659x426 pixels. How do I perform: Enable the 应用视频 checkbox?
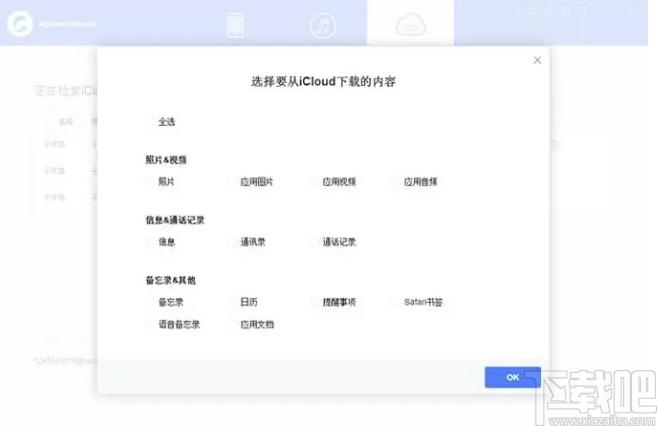(x=314, y=182)
